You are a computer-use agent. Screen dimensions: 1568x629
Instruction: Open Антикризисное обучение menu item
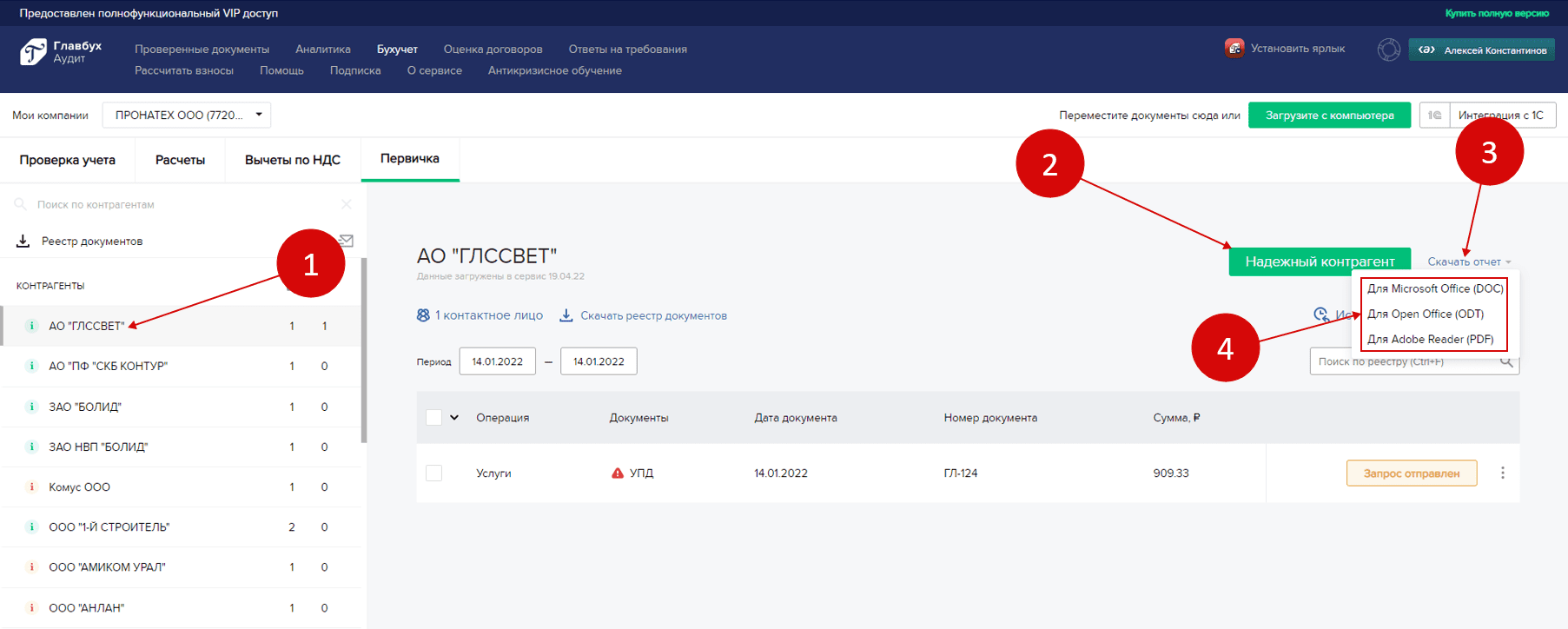tap(555, 70)
